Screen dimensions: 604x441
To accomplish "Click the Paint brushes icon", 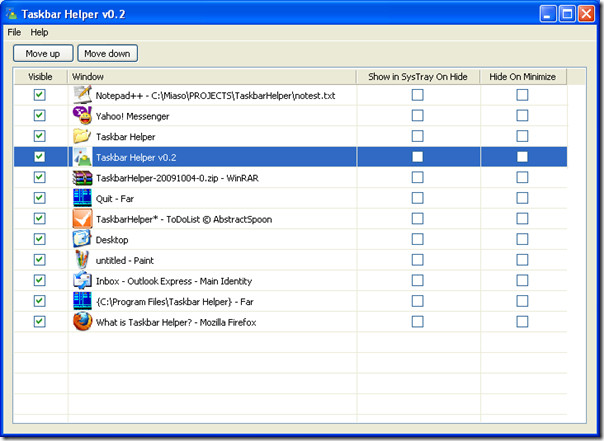I will pyautogui.click(x=82, y=260).
